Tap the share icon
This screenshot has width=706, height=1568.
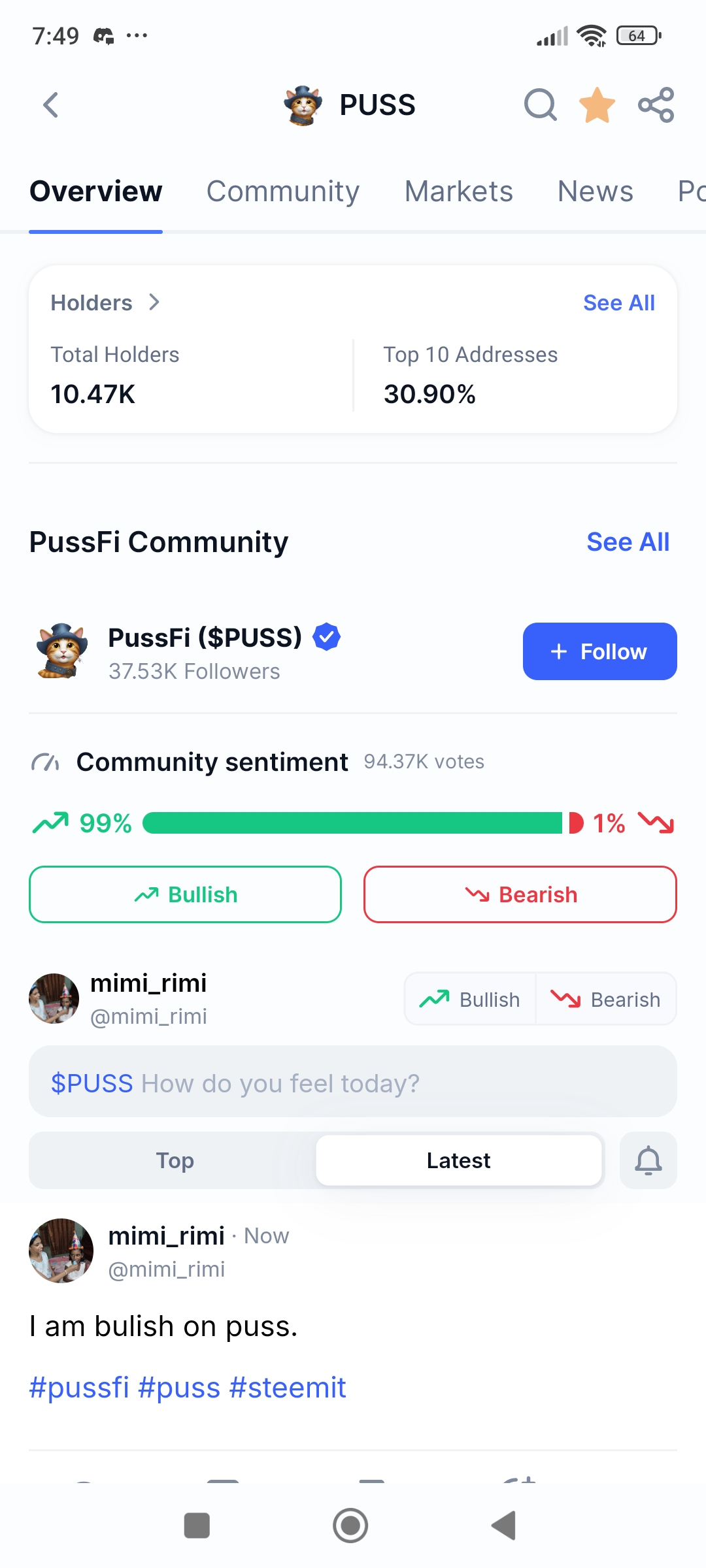[x=656, y=105]
